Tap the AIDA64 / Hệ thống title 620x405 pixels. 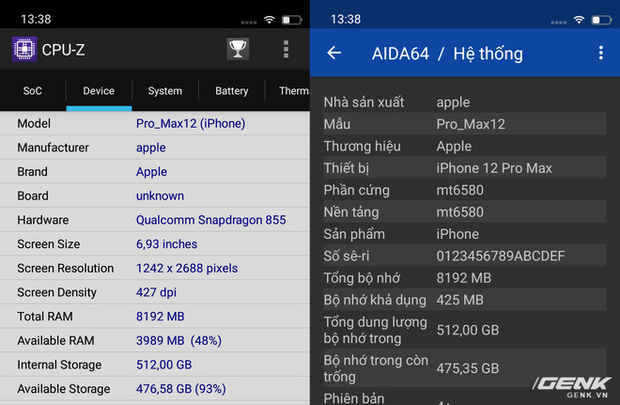(447, 53)
